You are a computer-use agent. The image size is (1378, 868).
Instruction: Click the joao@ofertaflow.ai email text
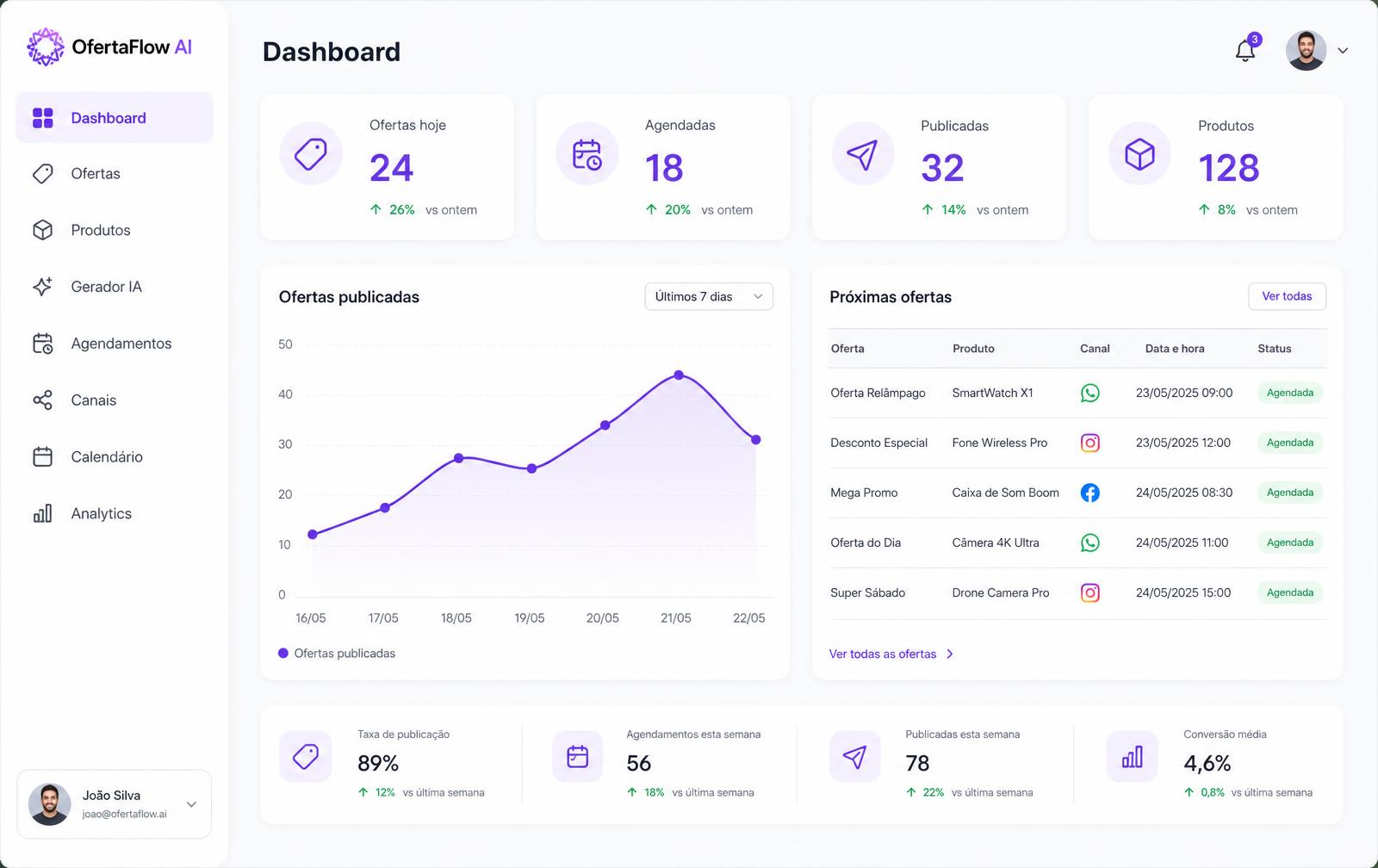click(x=125, y=814)
